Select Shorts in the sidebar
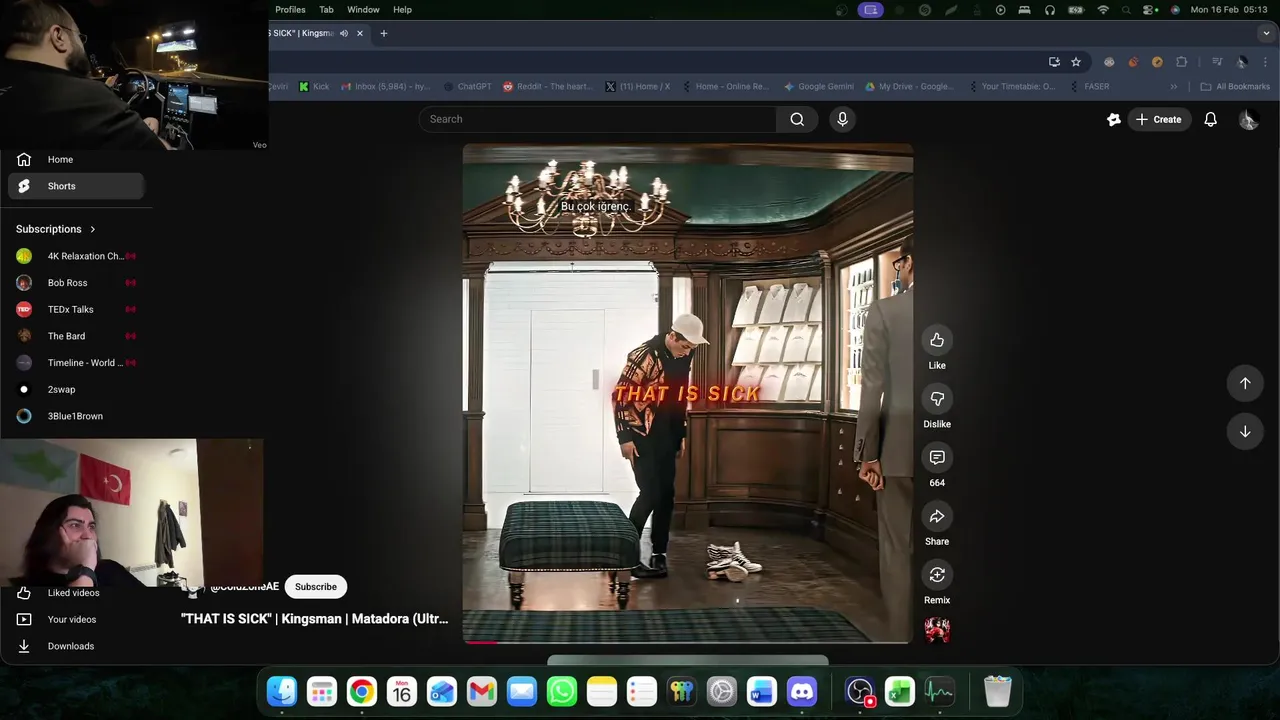1280x720 pixels. tap(76, 186)
